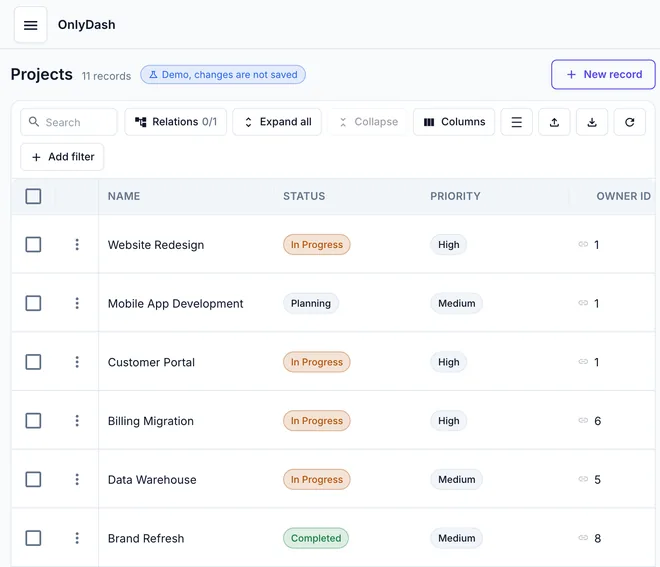Click the density rows icon button

click(516, 122)
